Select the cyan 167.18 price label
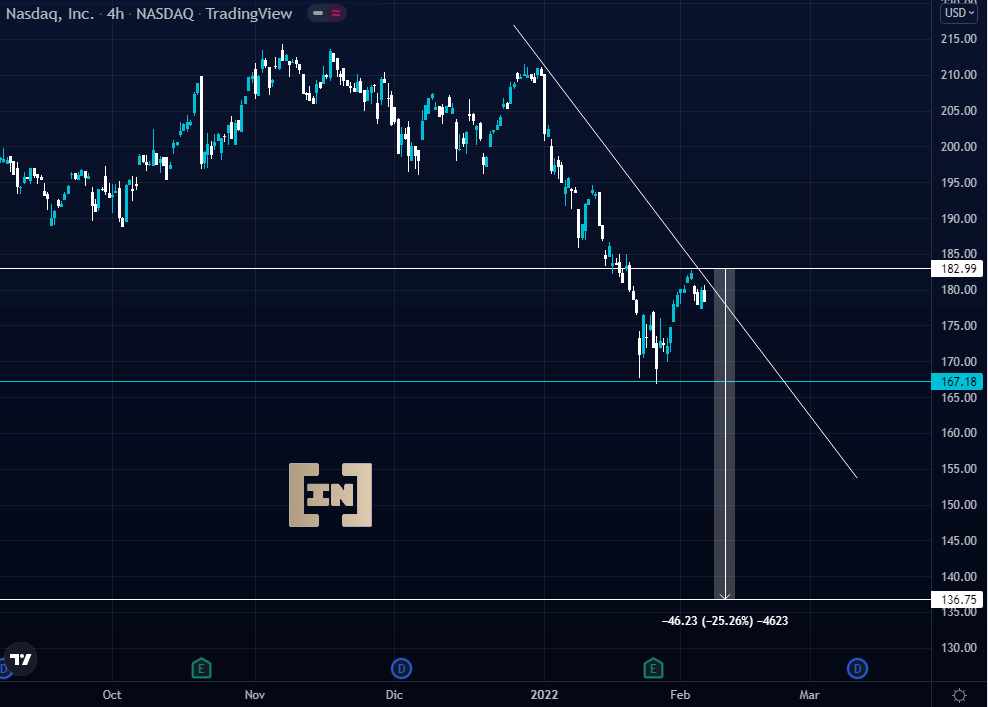 pos(957,381)
